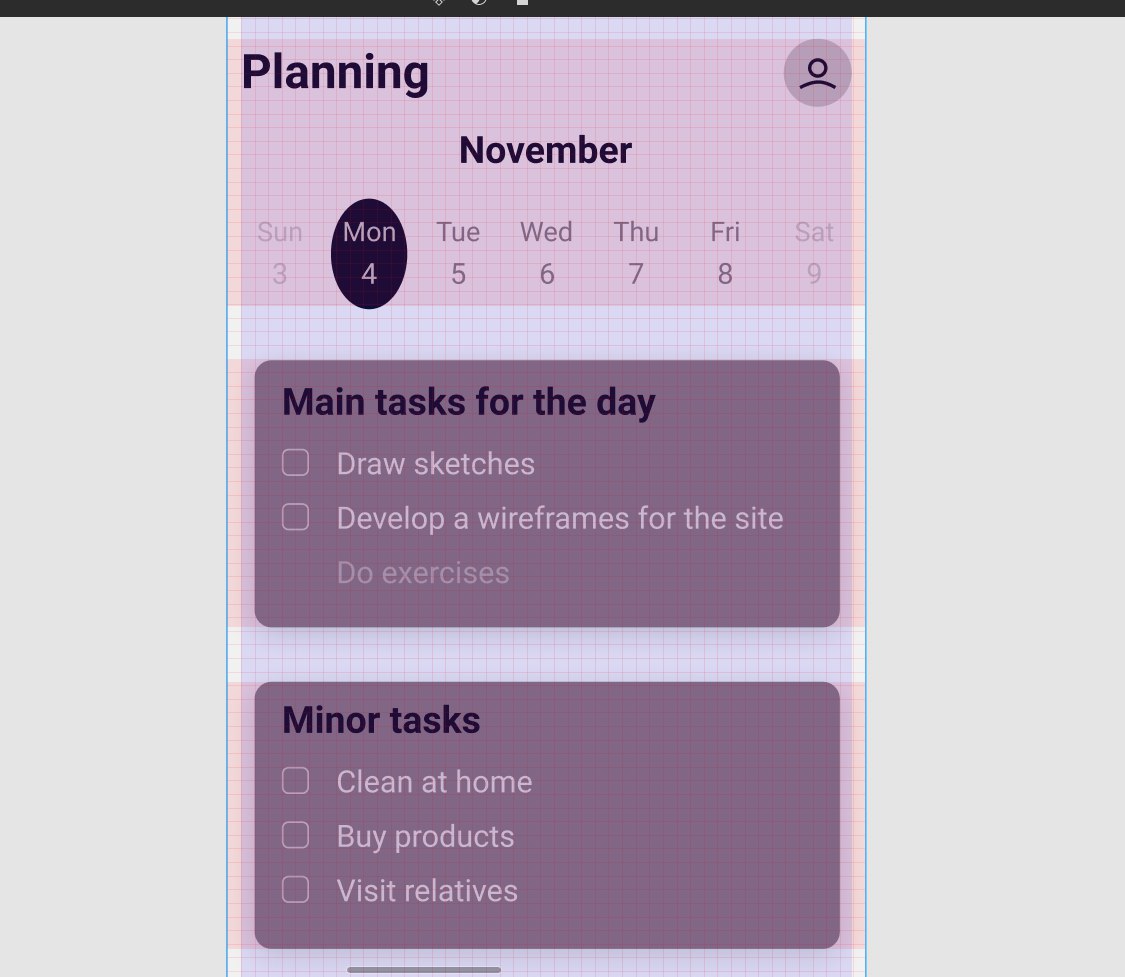The image size is (1125, 977).
Task: Click the Draw sketches task label
Action: click(436, 464)
